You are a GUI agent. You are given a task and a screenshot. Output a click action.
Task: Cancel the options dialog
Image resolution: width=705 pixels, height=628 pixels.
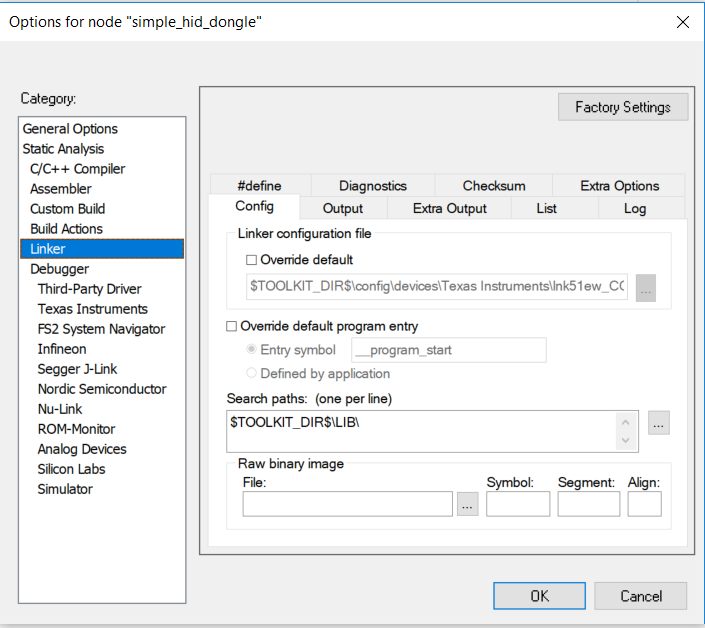[641, 596]
